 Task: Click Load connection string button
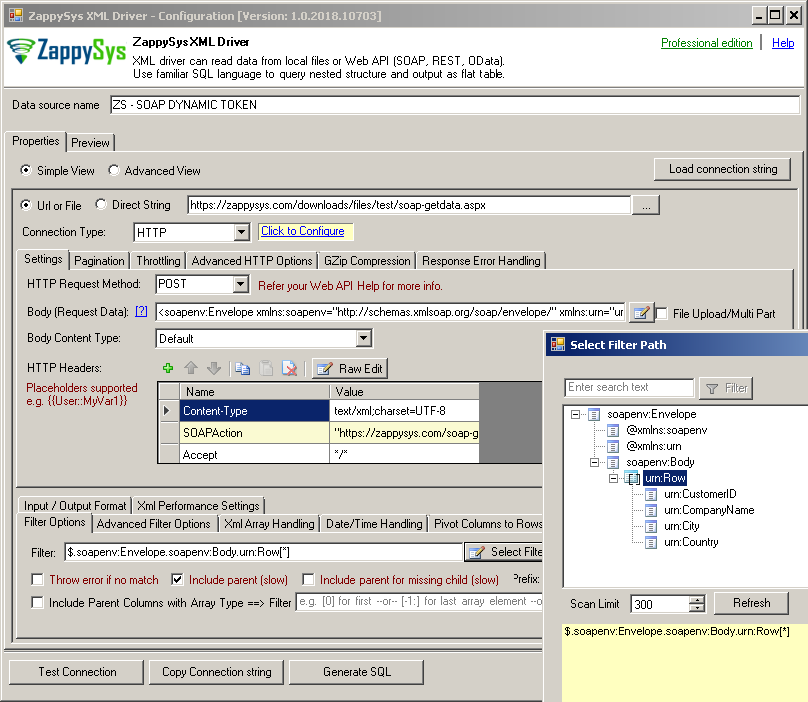722,169
